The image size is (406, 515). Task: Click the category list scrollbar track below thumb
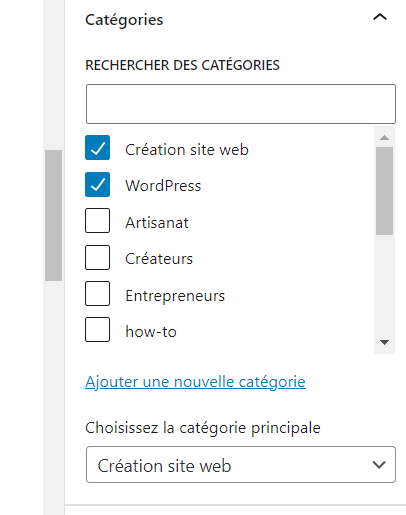[384, 287]
